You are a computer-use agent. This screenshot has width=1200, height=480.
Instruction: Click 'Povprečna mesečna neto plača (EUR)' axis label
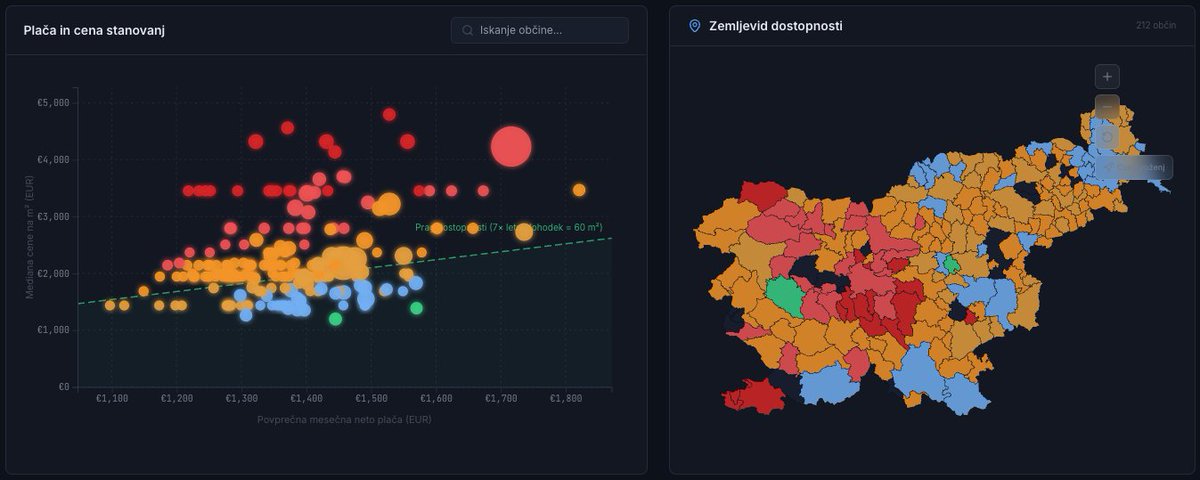coord(344,419)
